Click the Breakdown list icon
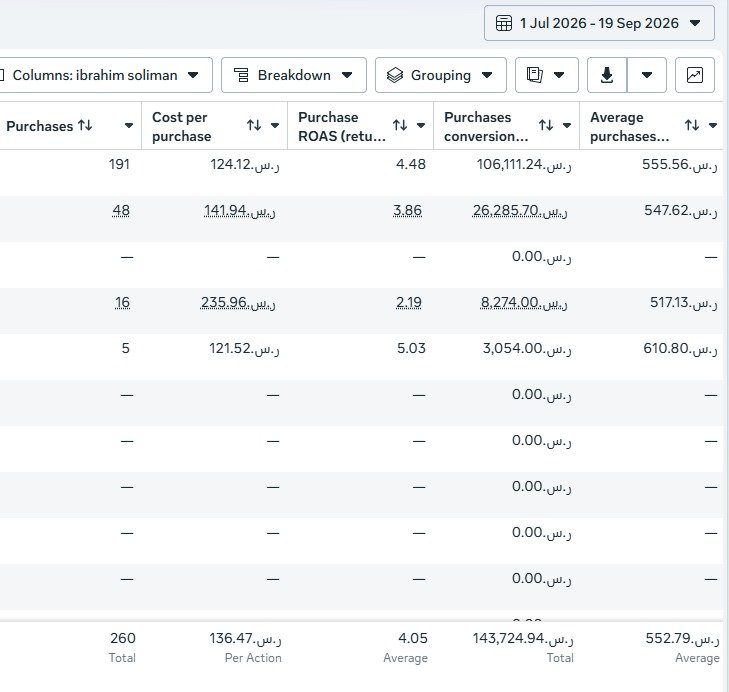Viewport: 729px width, 692px height. (x=241, y=75)
